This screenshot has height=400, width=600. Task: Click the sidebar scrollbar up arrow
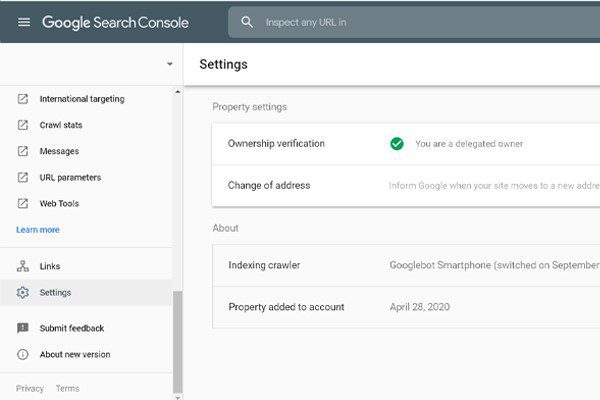click(177, 92)
